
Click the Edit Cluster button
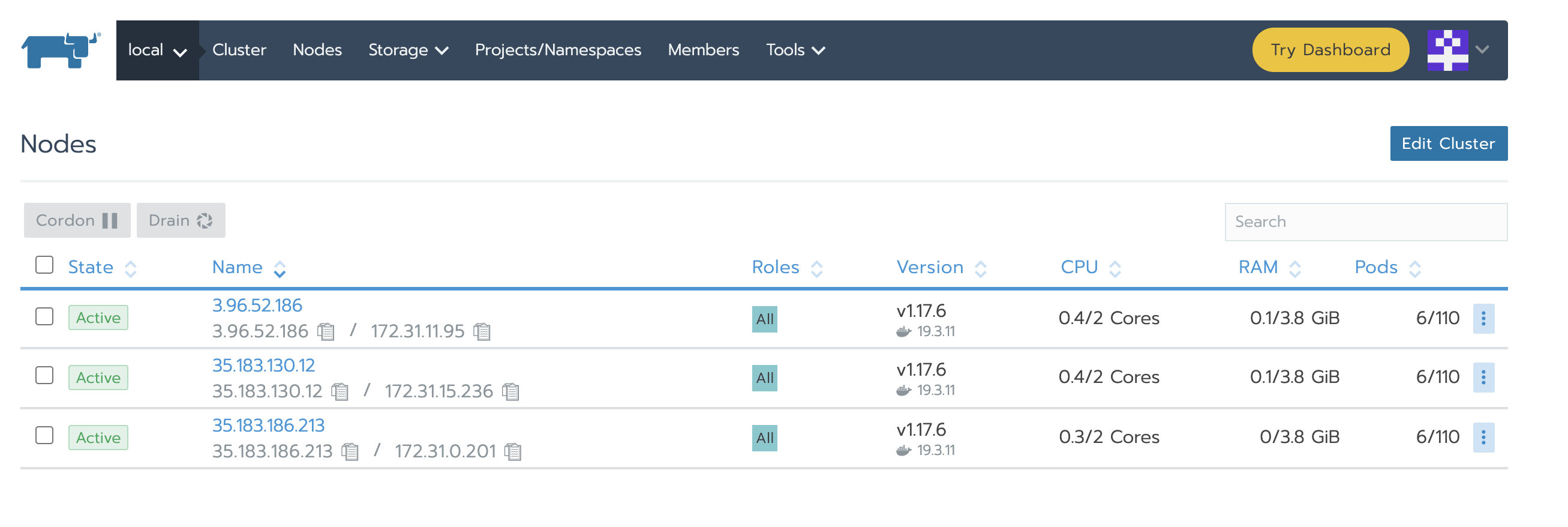point(1449,144)
